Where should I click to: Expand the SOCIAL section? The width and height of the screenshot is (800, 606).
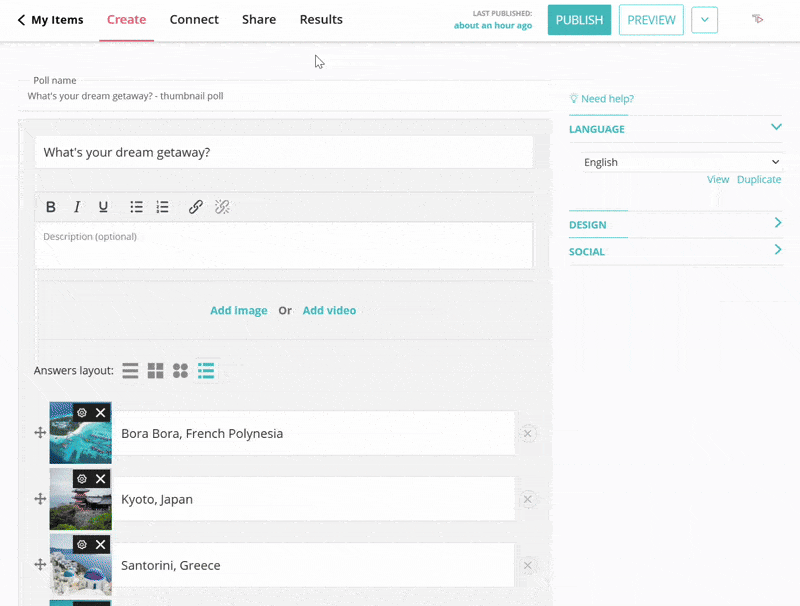point(778,251)
